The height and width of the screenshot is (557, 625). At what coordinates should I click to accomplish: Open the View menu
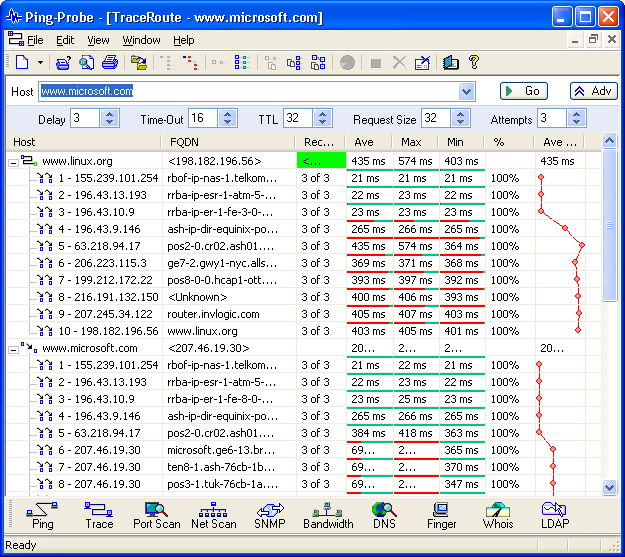pyautogui.click(x=98, y=40)
